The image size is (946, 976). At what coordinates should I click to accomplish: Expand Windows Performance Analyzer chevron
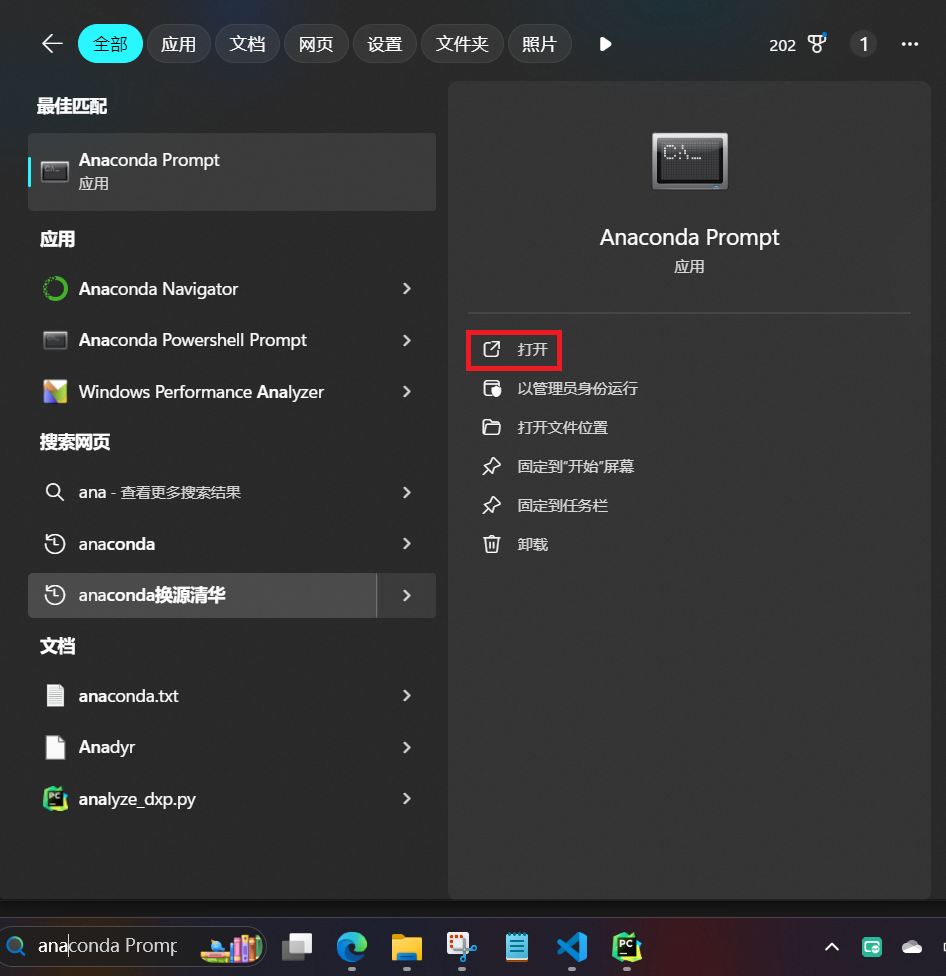pyautogui.click(x=406, y=392)
